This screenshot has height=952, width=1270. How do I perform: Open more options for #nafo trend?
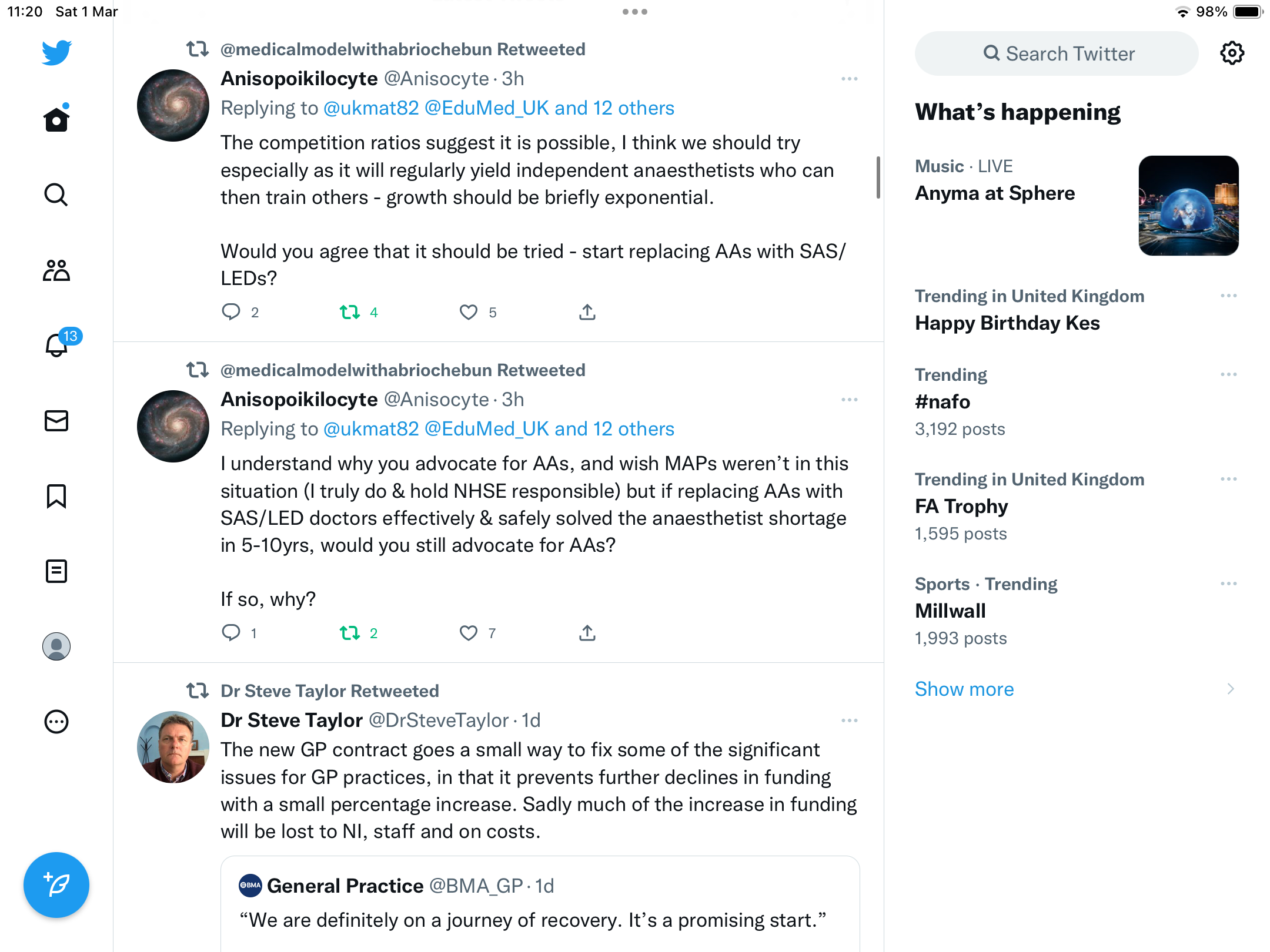tap(1229, 374)
